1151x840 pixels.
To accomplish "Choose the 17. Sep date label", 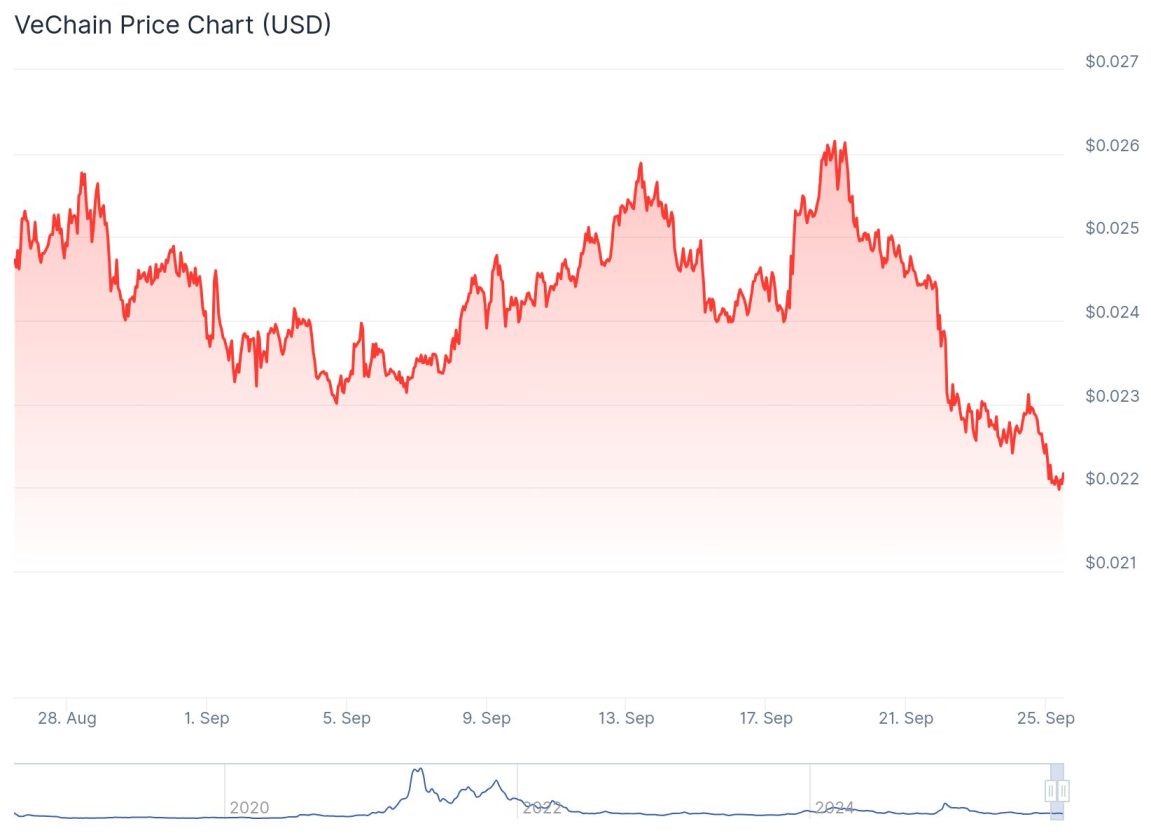I will pos(766,718).
